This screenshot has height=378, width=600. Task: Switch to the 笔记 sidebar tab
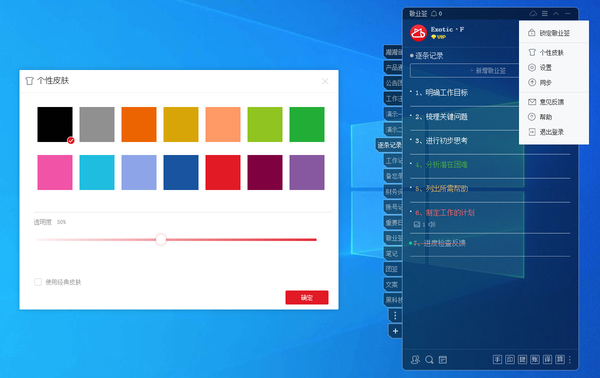393,254
